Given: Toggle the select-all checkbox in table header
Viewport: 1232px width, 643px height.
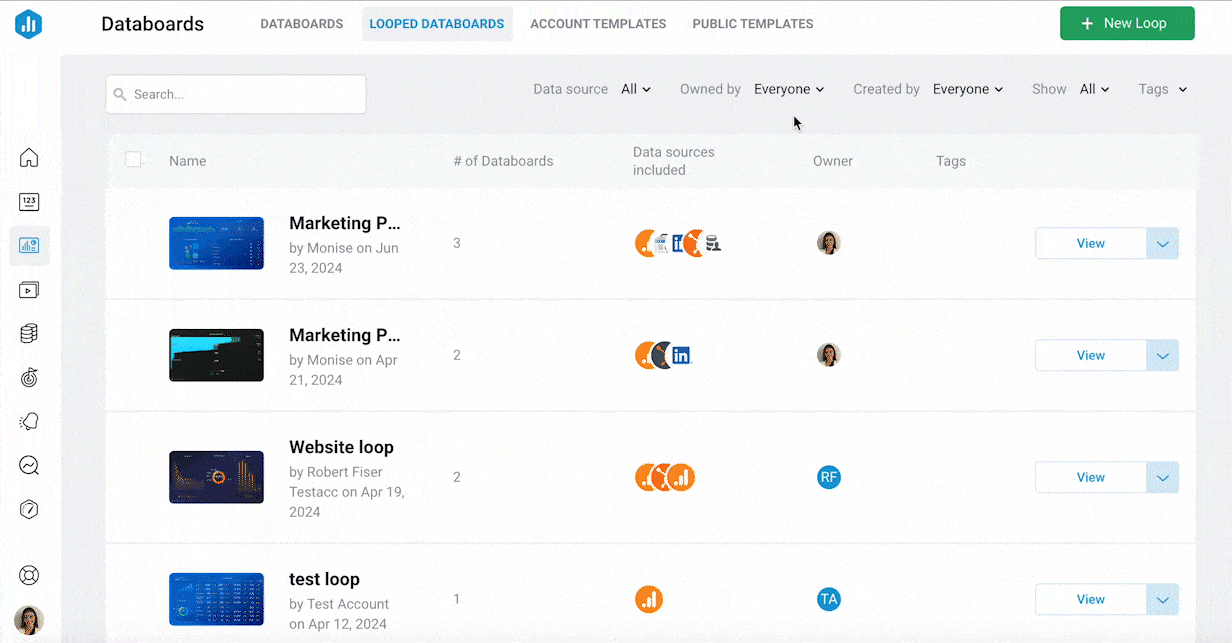Looking at the screenshot, I should [x=133, y=159].
